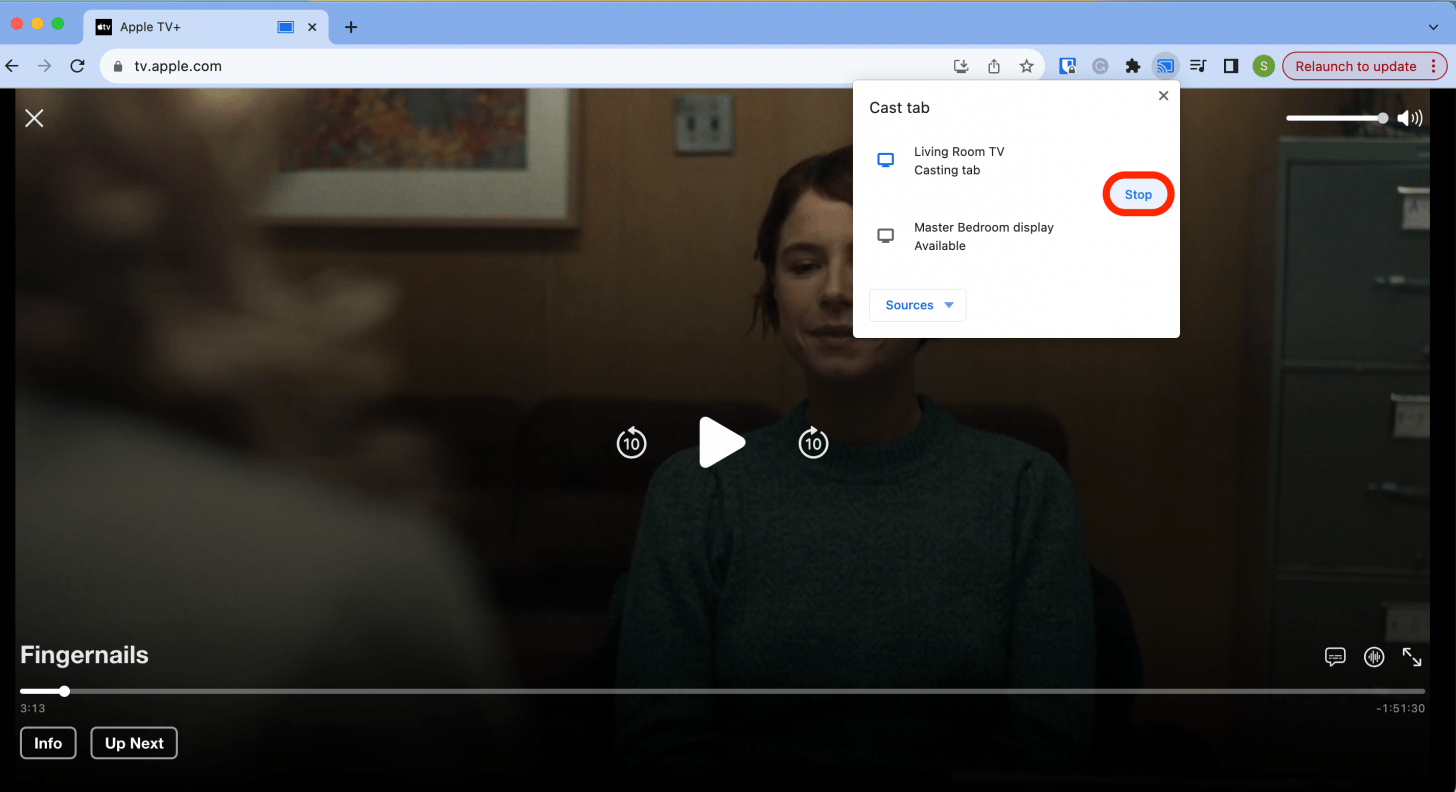Skip forward 10 seconds in the video
Screen dimensions: 1456x792
(813, 442)
